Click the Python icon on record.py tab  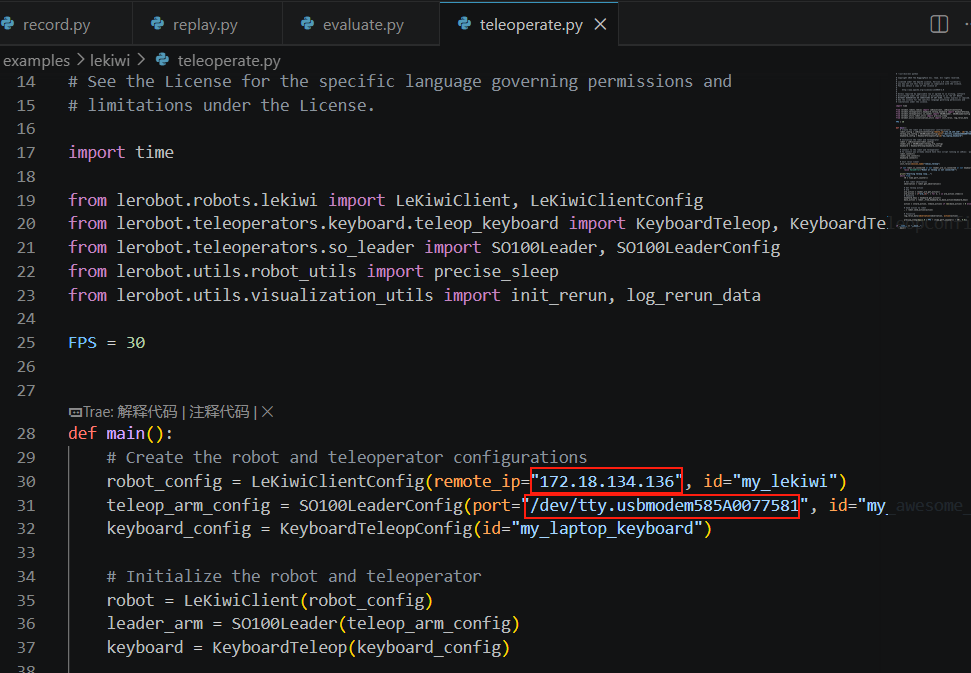7,24
